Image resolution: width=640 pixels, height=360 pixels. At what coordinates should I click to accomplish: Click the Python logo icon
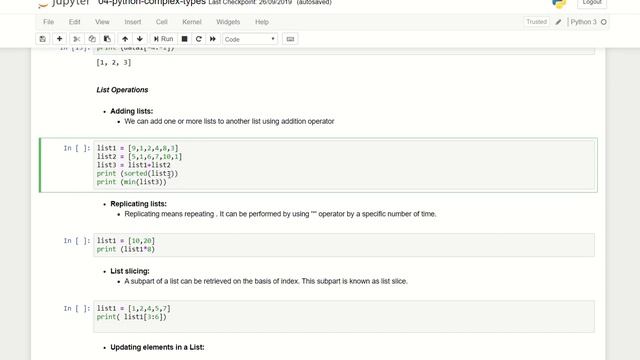(559, 3)
